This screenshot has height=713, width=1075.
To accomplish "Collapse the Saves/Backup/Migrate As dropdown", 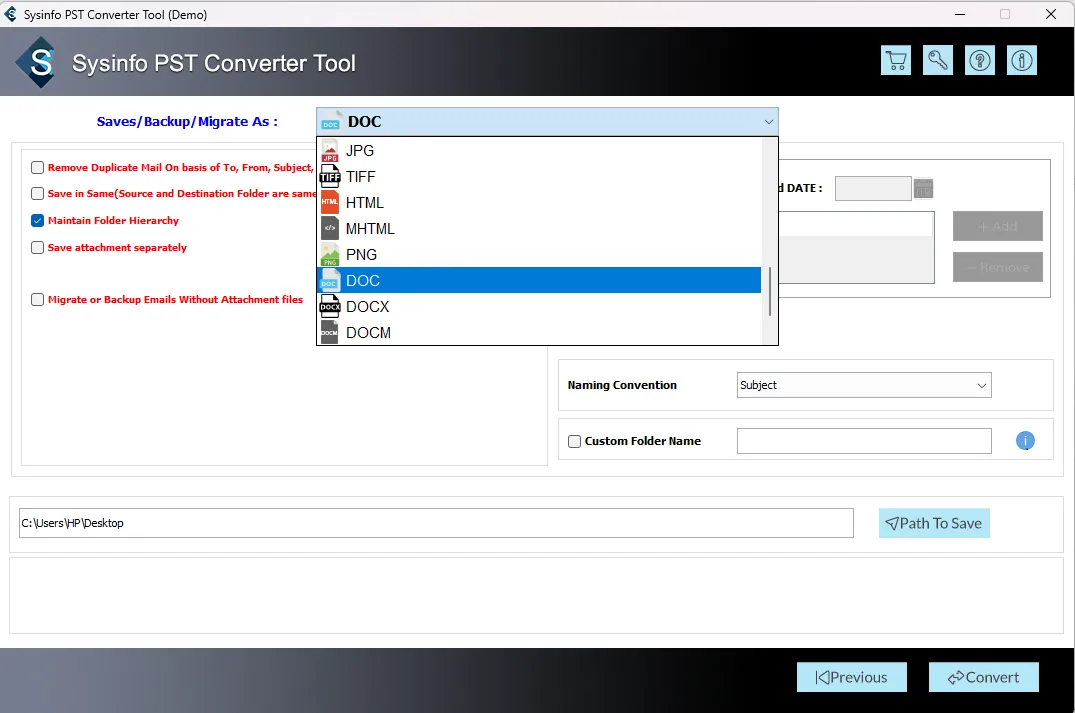I will [768, 122].
